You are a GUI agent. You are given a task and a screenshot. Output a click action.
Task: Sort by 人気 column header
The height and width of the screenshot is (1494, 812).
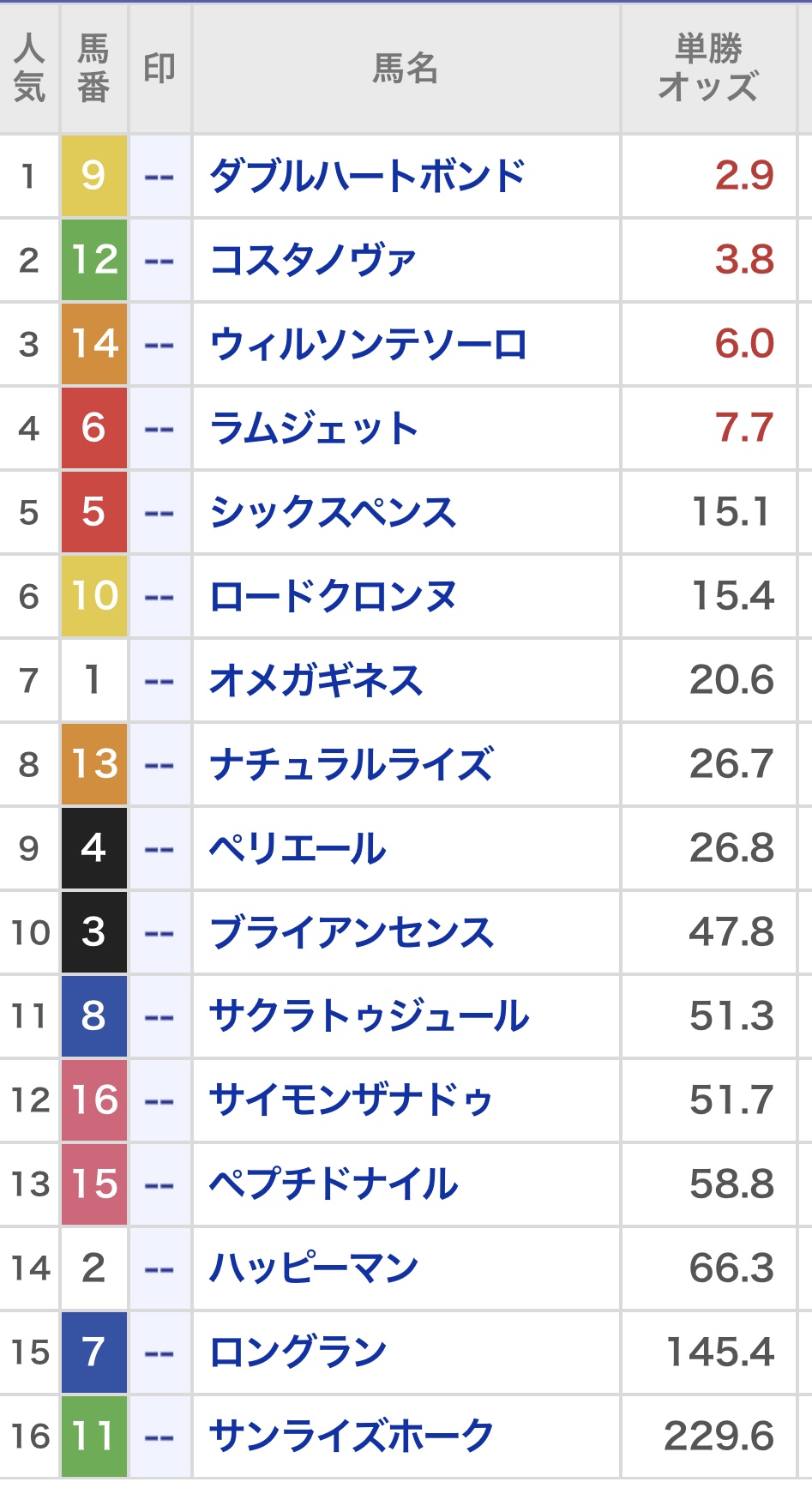(29, 69)
